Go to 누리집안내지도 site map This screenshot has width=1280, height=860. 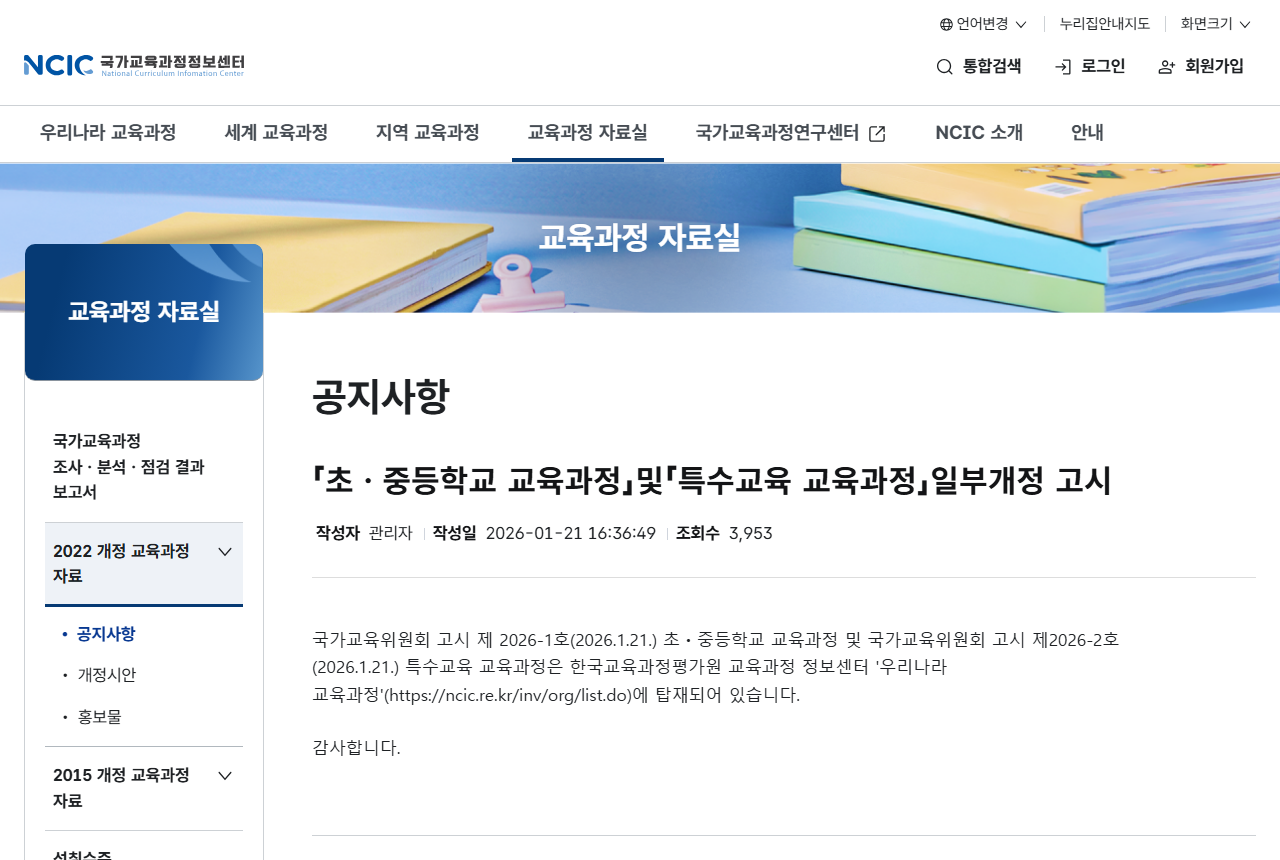coord(1104,24)
